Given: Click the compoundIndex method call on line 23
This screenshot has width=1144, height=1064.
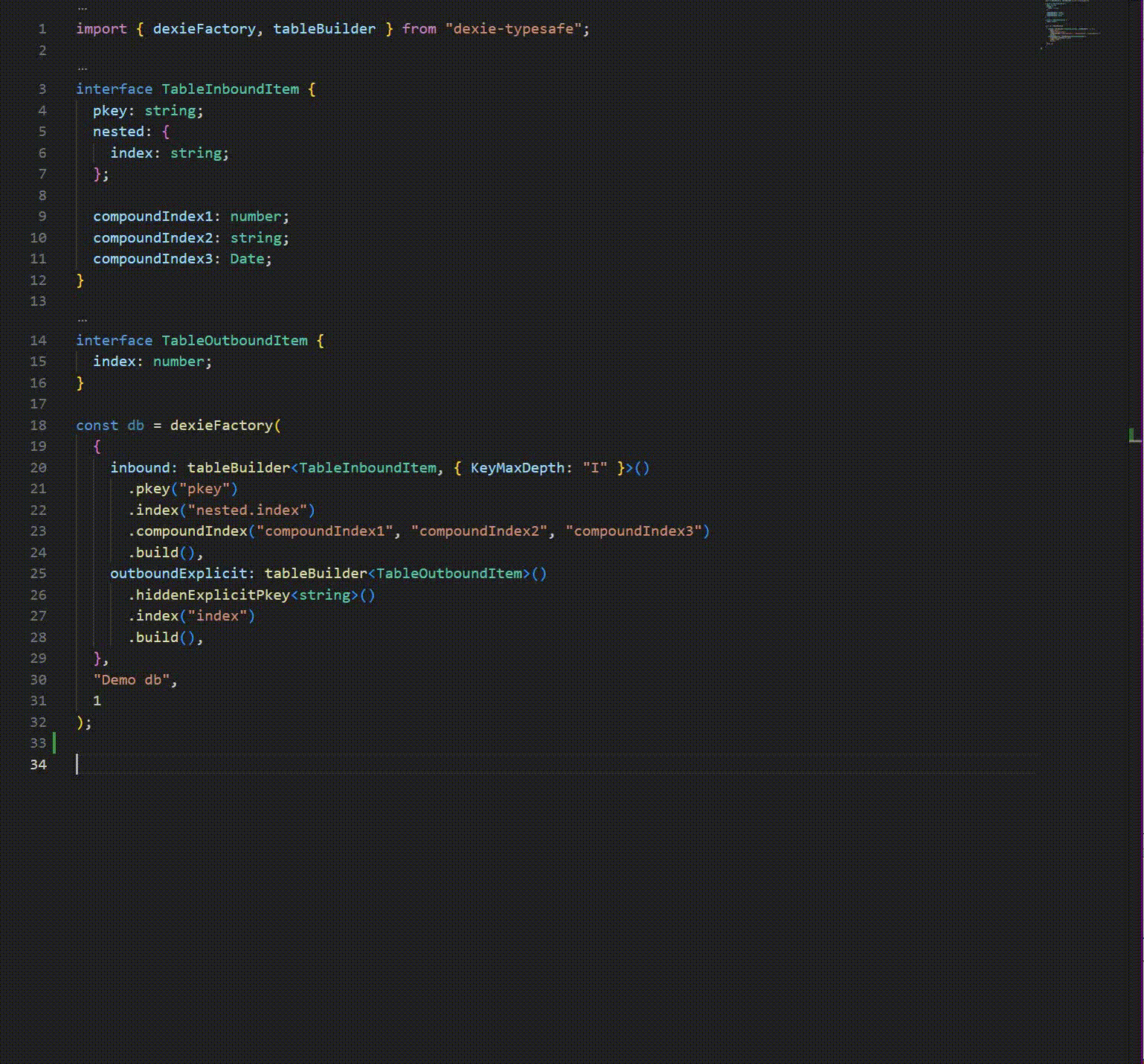Looking at the screenshot, I should pyautogui.click(x=192, y=531).
